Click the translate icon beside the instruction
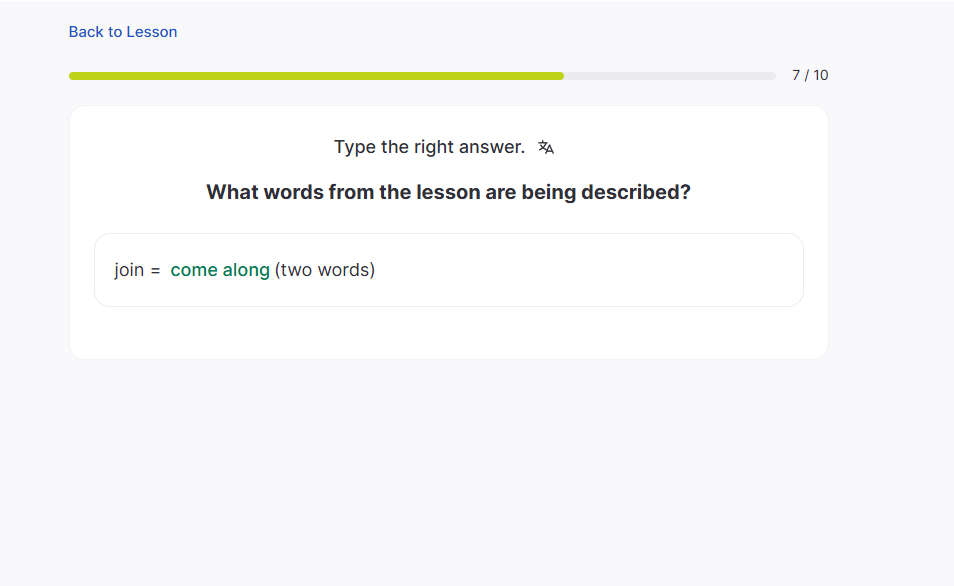Image resolution: width=954 pixels, height=586 pixels. click(545, 148)
